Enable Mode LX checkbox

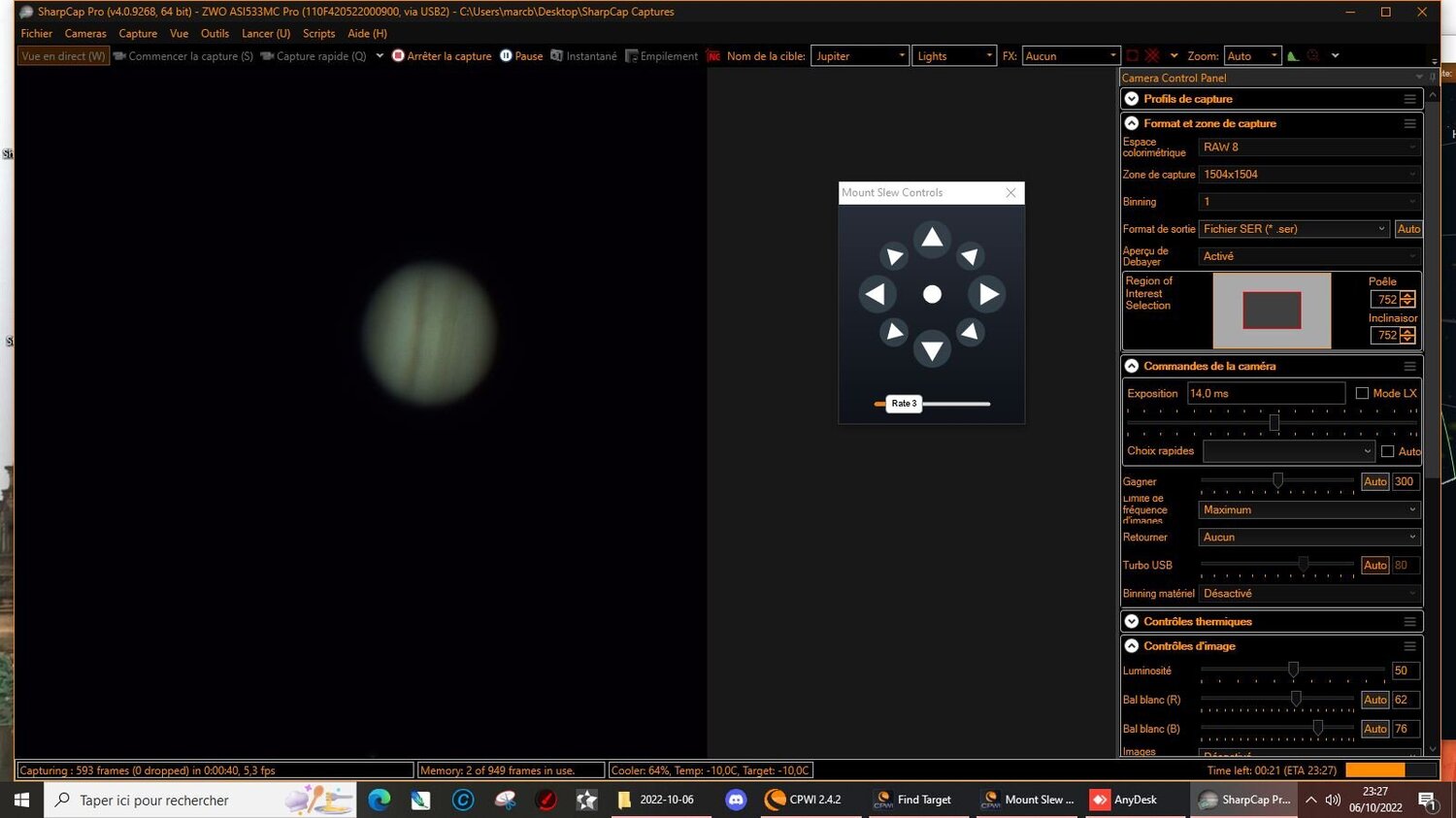click(x=1363, y=393)
